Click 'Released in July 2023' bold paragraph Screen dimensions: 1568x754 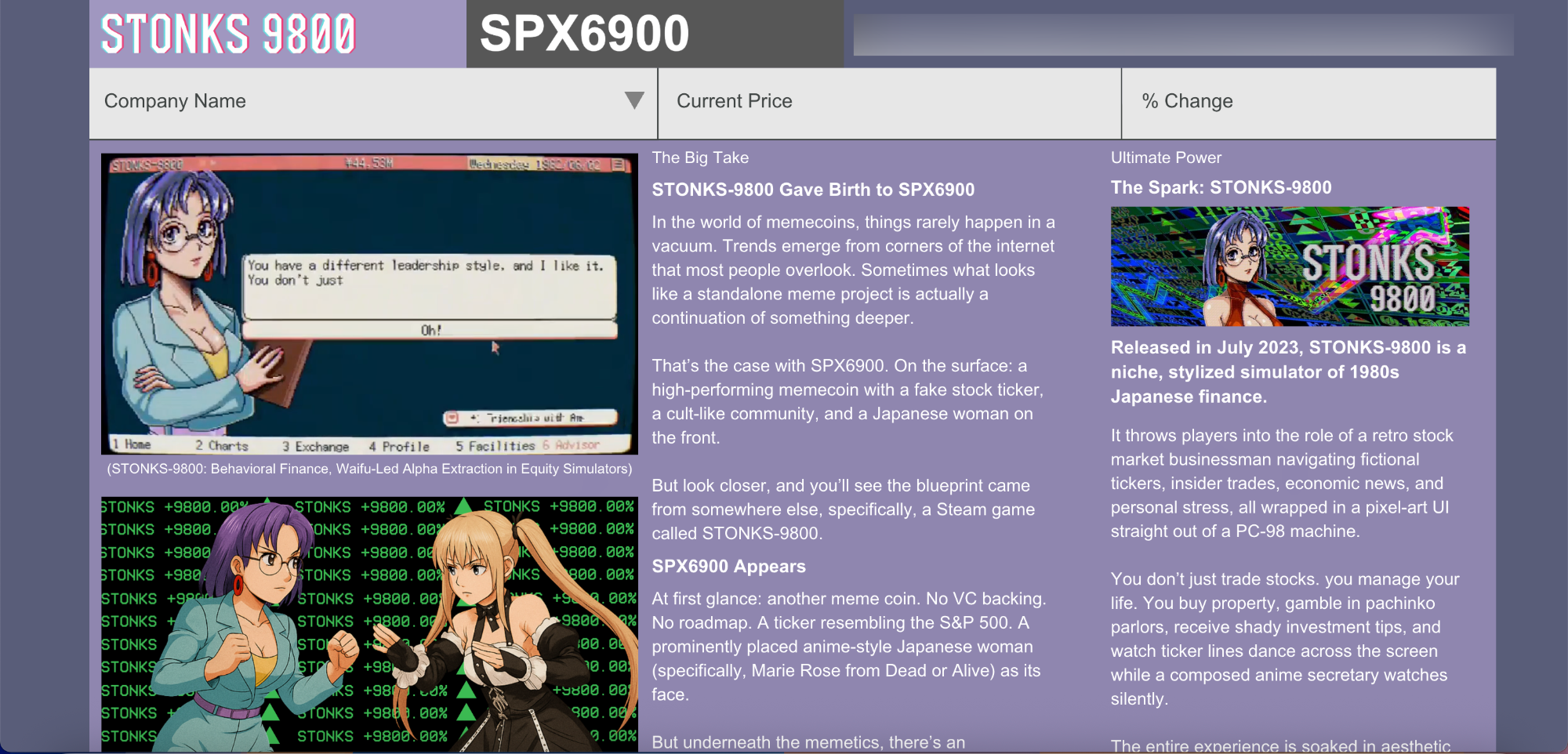click(x=1288, y=372)
